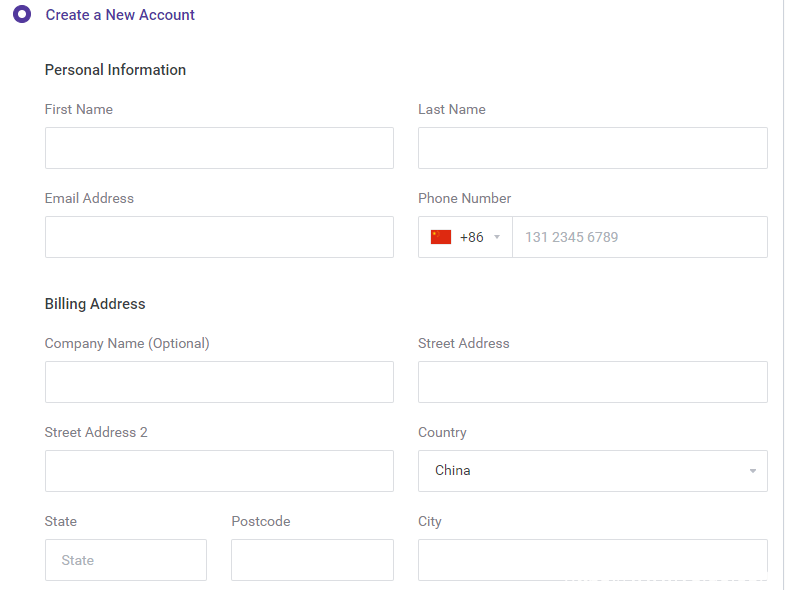Click the State text field
Screen dimensions: 785x590
click(x=126, y=560)
